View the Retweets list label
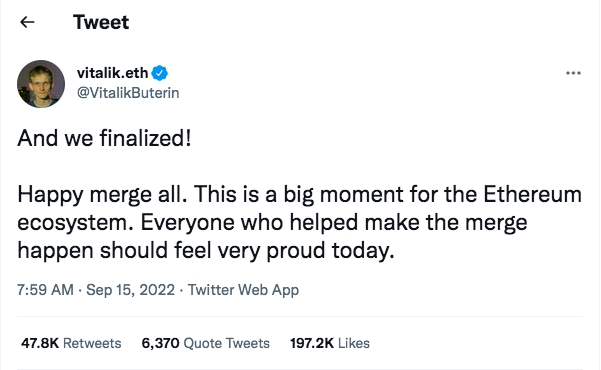 [x=92, y=343]
